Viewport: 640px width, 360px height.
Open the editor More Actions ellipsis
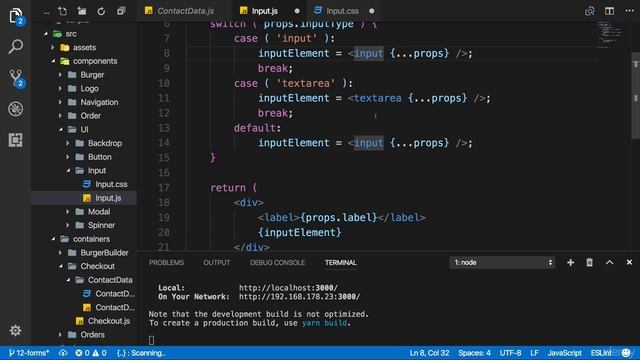[x=629, y=11]
